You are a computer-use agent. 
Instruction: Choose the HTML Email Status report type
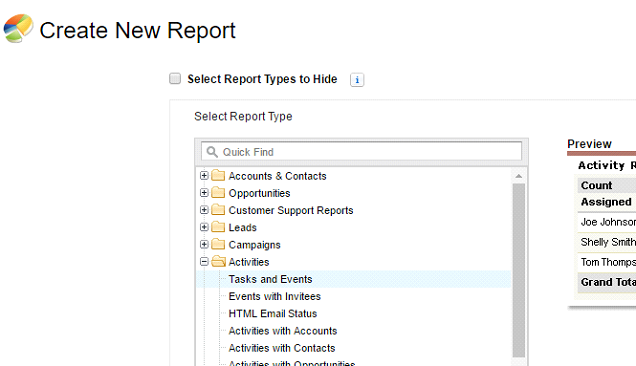click(273, 314)
